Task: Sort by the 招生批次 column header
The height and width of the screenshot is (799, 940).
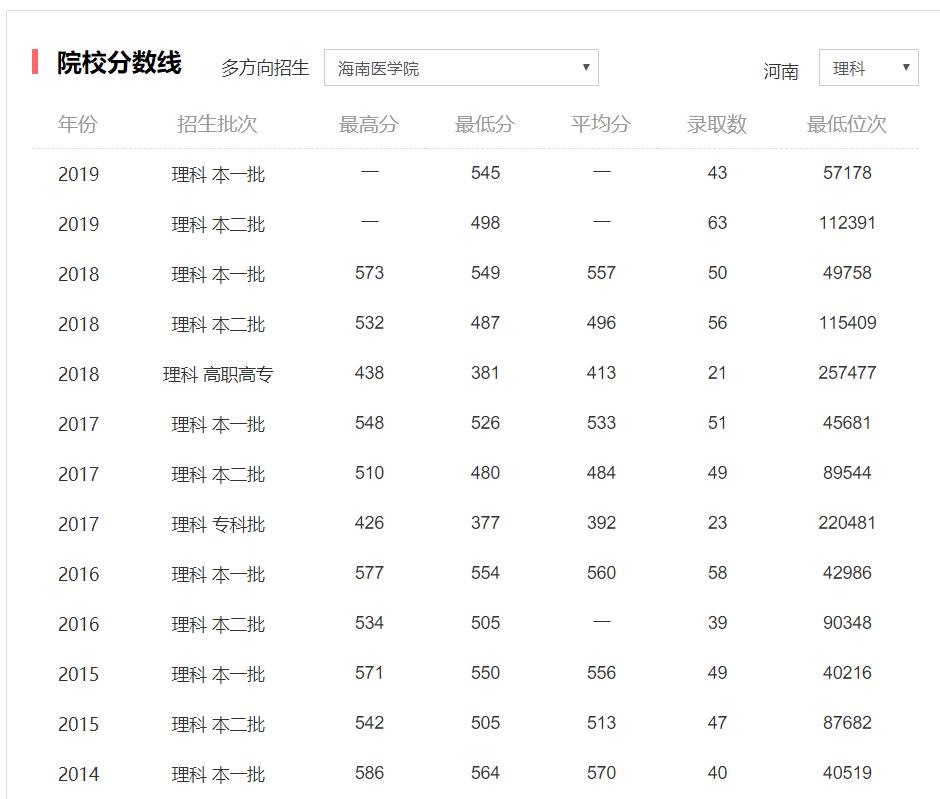Action: (216, 124)
